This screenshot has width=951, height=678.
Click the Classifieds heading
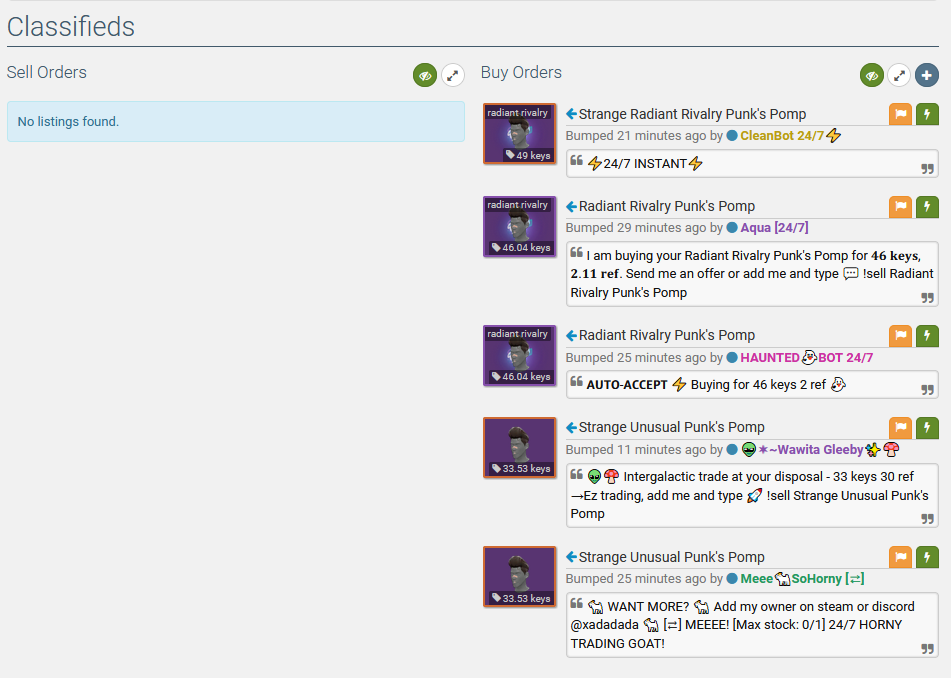pos(71,27)
